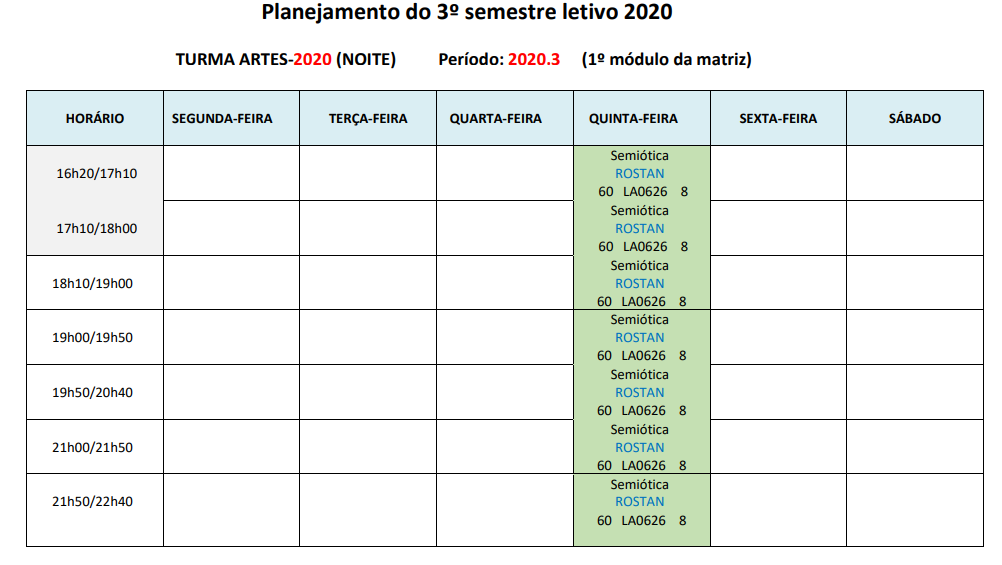Select the HORÁRIO column header
The height and width of the screenshot is (565, 1002).
pyautogui.click(x=95, y=119)
